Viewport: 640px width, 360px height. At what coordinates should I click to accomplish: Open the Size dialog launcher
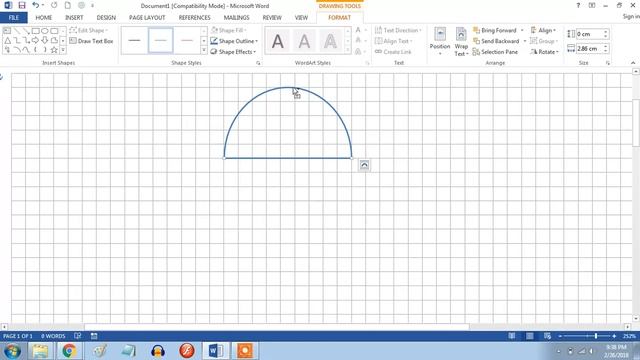(x=608, y=63)
